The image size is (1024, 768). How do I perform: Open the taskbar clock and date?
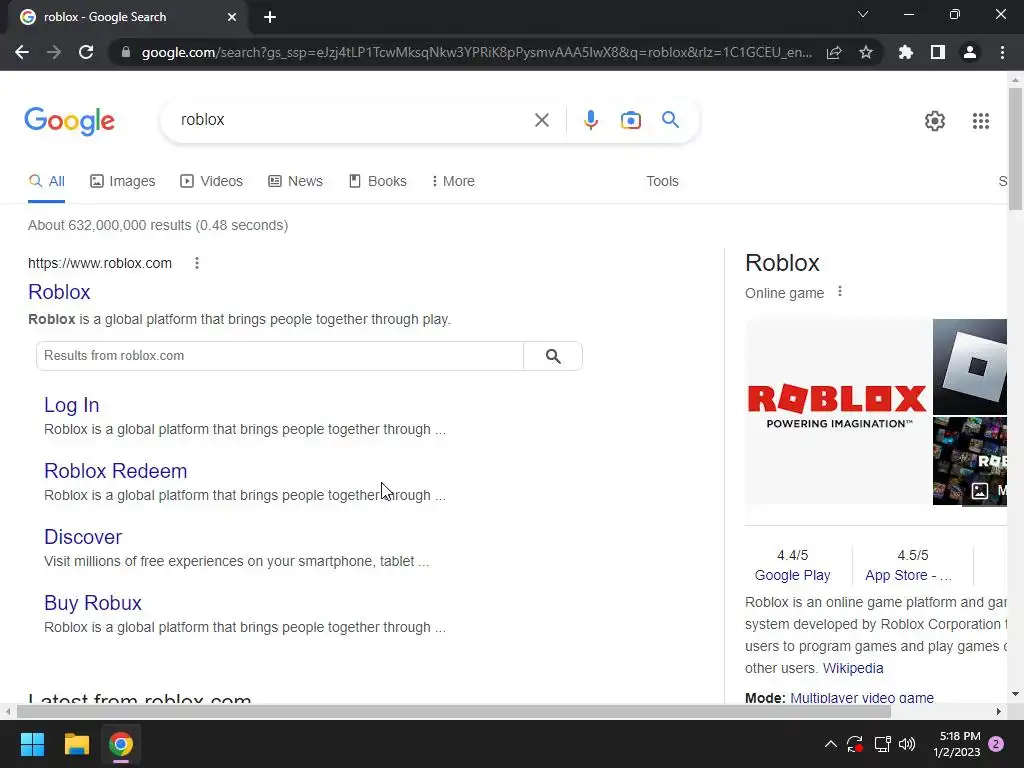pyautogui.click(x=957, y=744)
